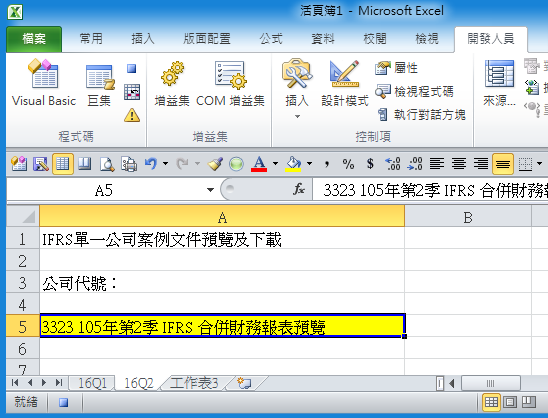Screen dimensions: 548x418
Task: Open the 來源 XML source pane
Action: [499, 84]
